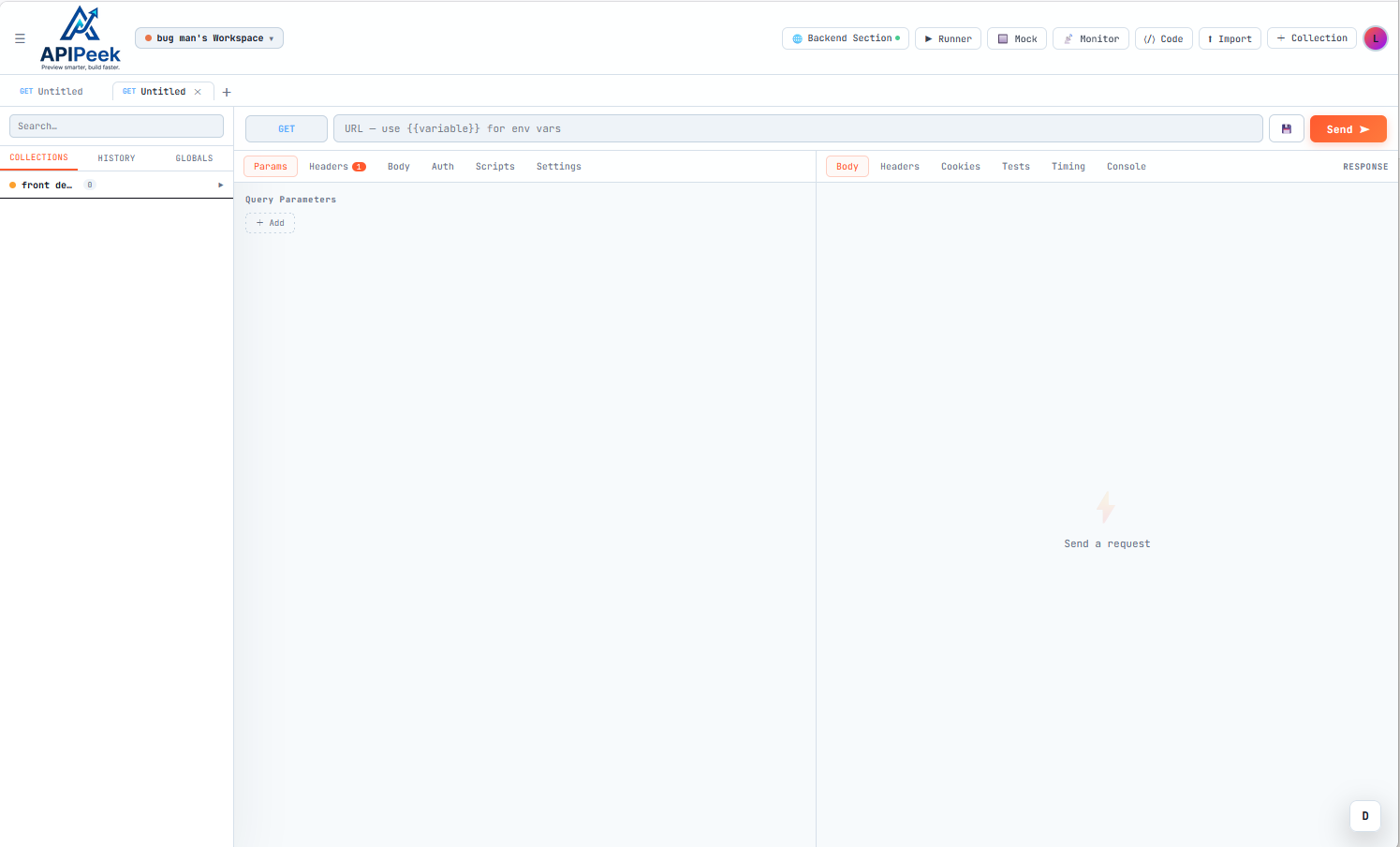Image resolution: width=1400 pixels, height=847 pixels.
Task: Open the response Body tab
Action: tap(847, 167)
